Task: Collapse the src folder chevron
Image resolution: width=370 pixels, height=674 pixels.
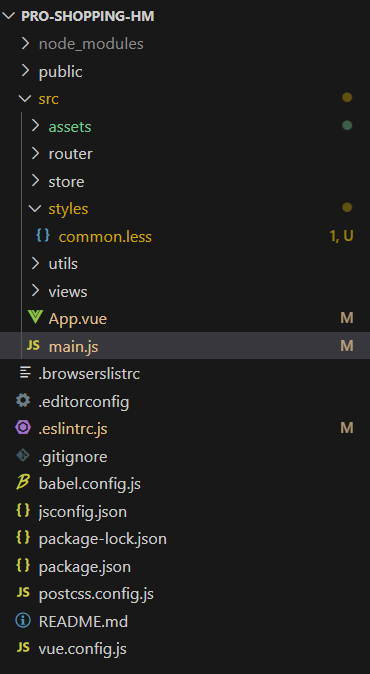Action: click(x=25, y=98)
